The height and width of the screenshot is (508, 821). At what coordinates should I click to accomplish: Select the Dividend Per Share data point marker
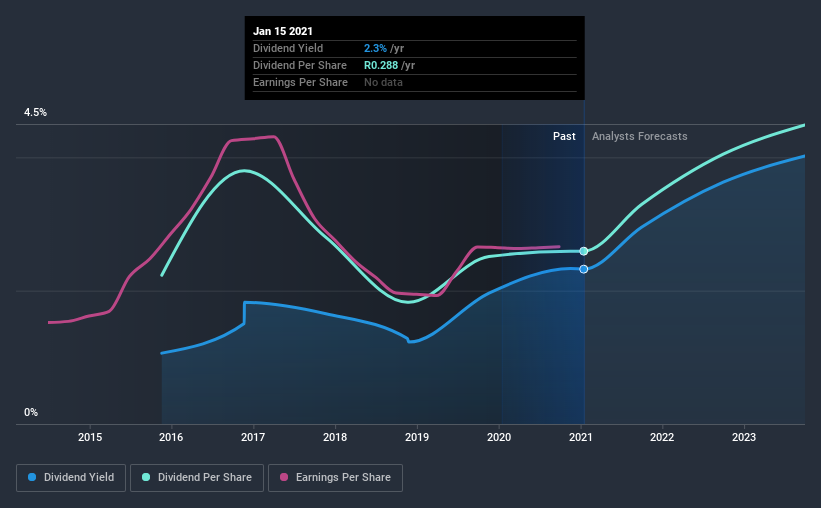[584, 251]
